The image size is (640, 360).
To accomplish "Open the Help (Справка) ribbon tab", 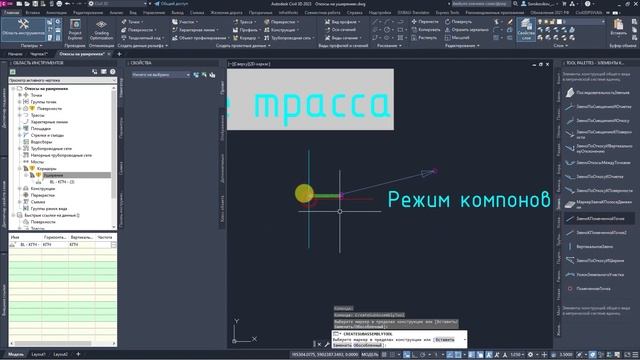I will (354, 13).
